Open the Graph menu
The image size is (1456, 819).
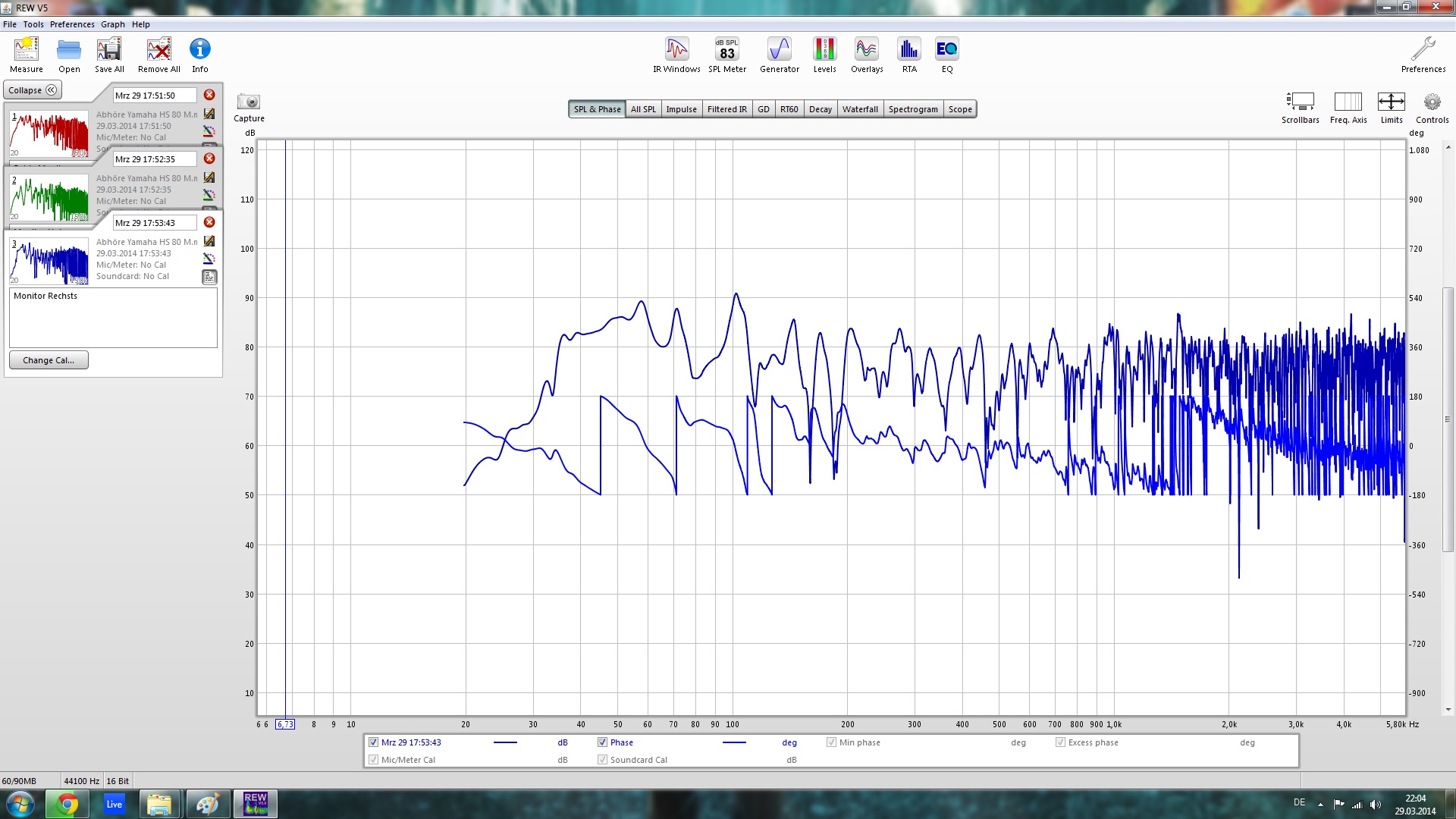click(x=113, y=24)
